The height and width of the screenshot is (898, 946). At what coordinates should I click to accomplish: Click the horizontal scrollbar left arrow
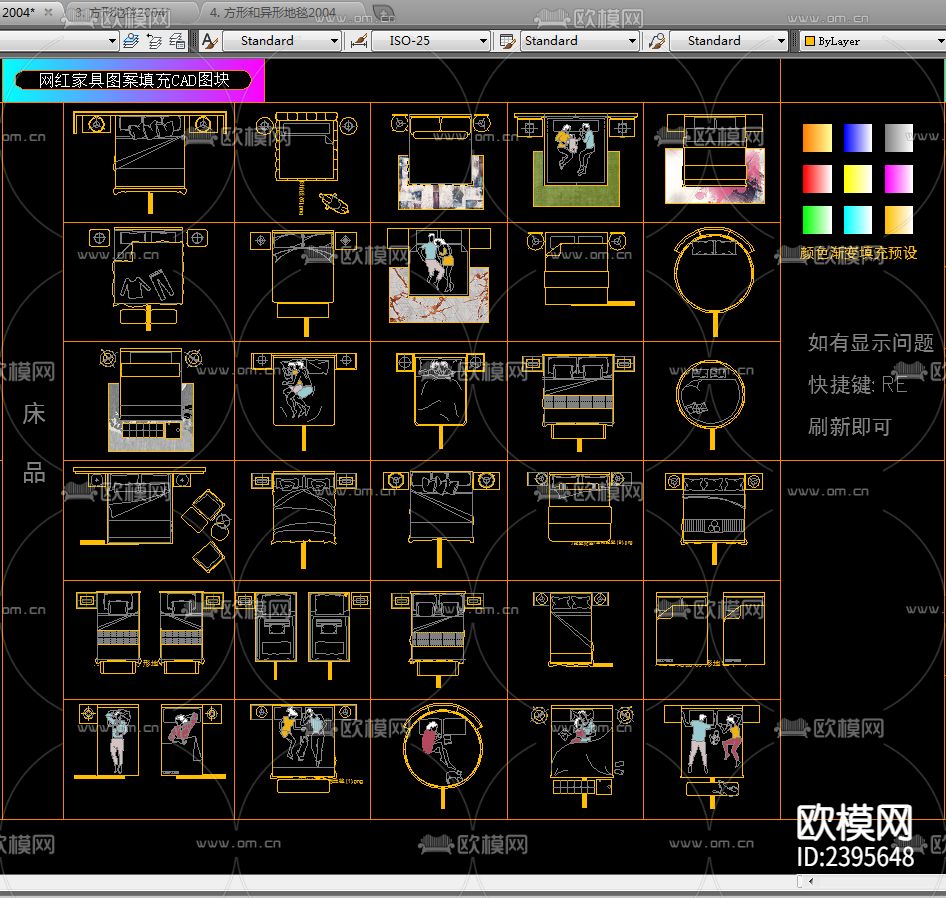811,881
